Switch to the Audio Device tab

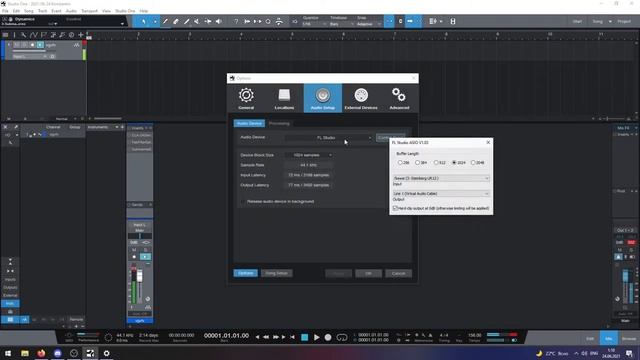tap(249, 123)
